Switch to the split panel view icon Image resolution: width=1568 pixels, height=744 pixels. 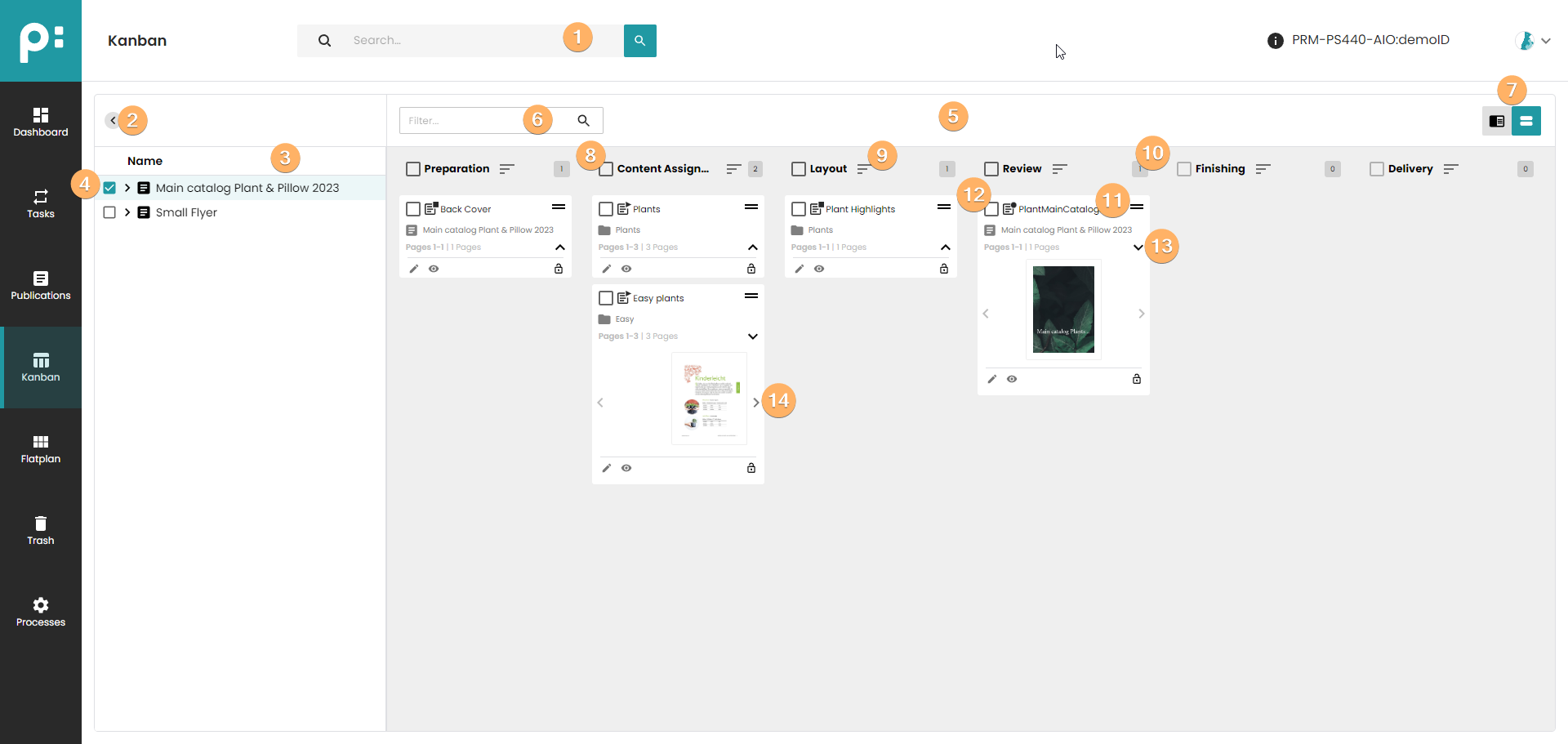(x=1496, y=121)
